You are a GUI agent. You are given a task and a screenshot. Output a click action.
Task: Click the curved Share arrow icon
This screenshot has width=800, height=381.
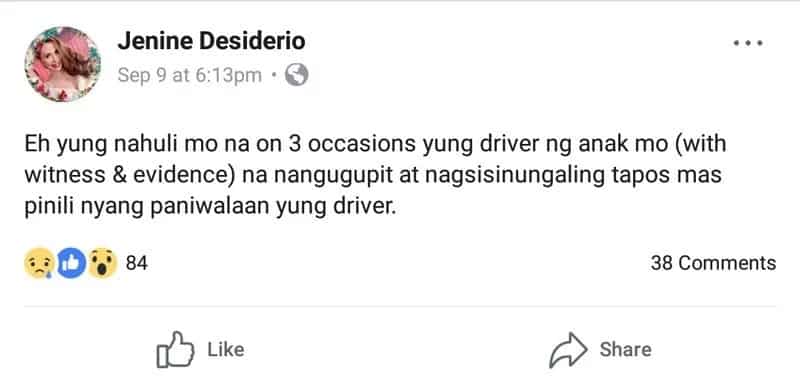click(568, 350)
